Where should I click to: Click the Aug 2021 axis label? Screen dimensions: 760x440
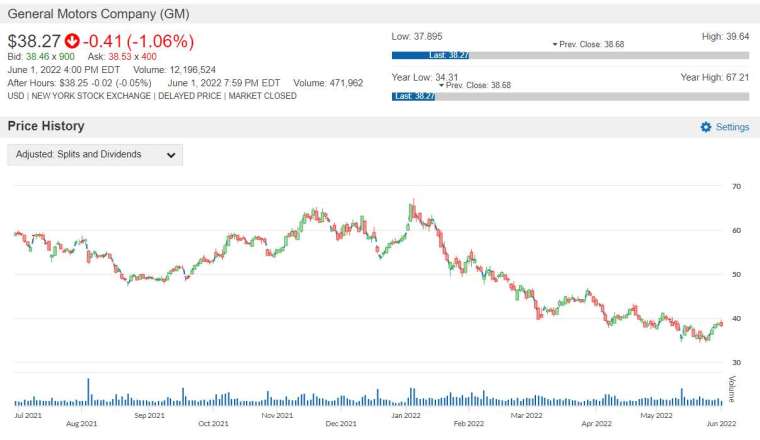[x=81, y=424]
